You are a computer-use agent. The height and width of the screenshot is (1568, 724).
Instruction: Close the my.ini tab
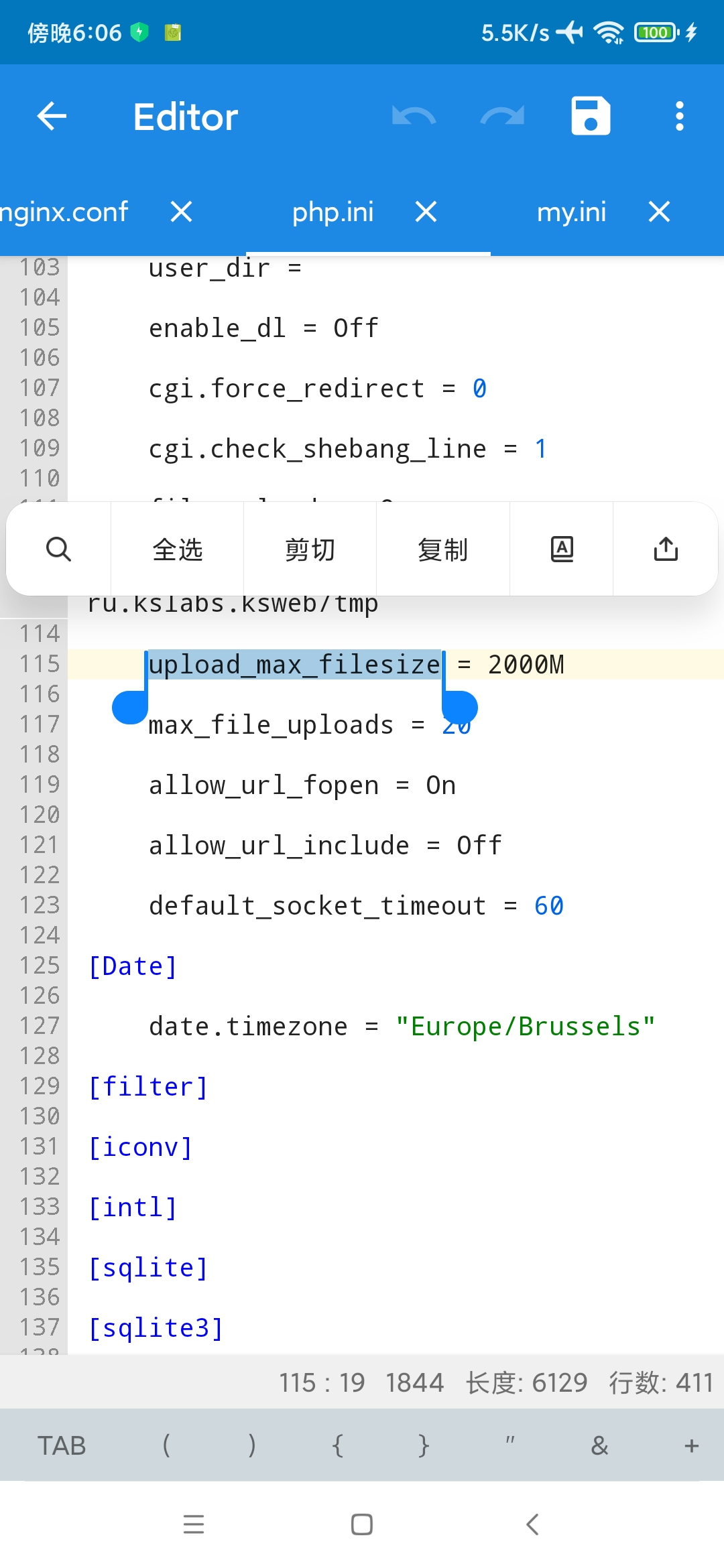click(x=660, y=212)
